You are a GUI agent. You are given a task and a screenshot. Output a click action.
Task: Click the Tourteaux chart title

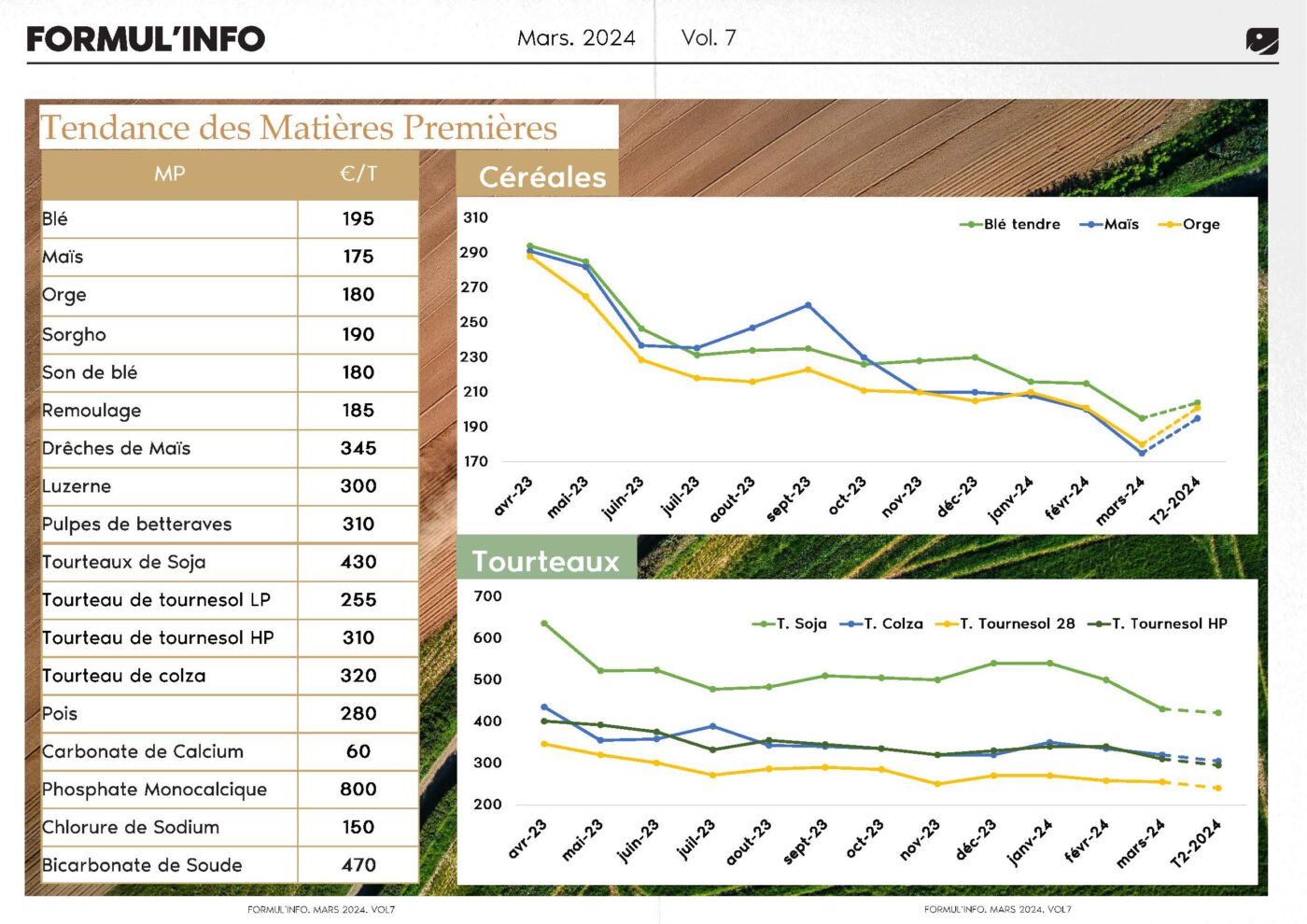coord(546,561)
